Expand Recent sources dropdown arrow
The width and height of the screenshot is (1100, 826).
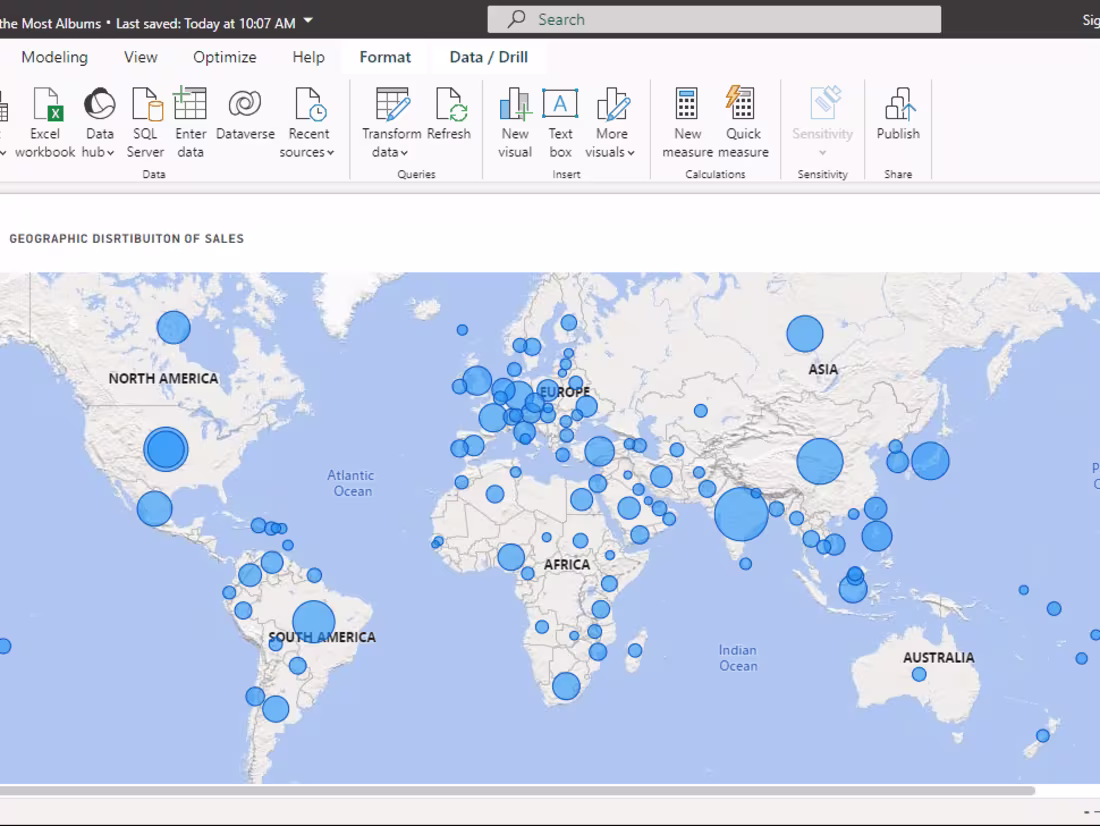pos(330,152)
